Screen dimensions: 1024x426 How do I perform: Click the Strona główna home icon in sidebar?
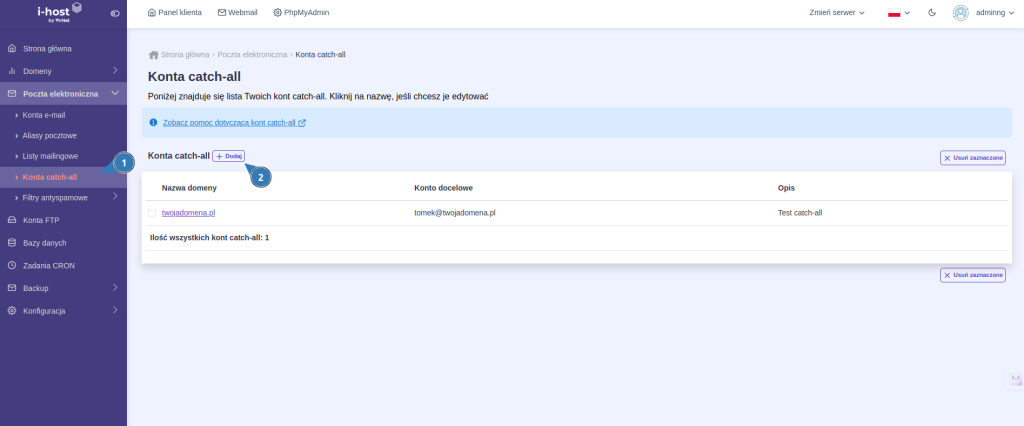[12, 48]
